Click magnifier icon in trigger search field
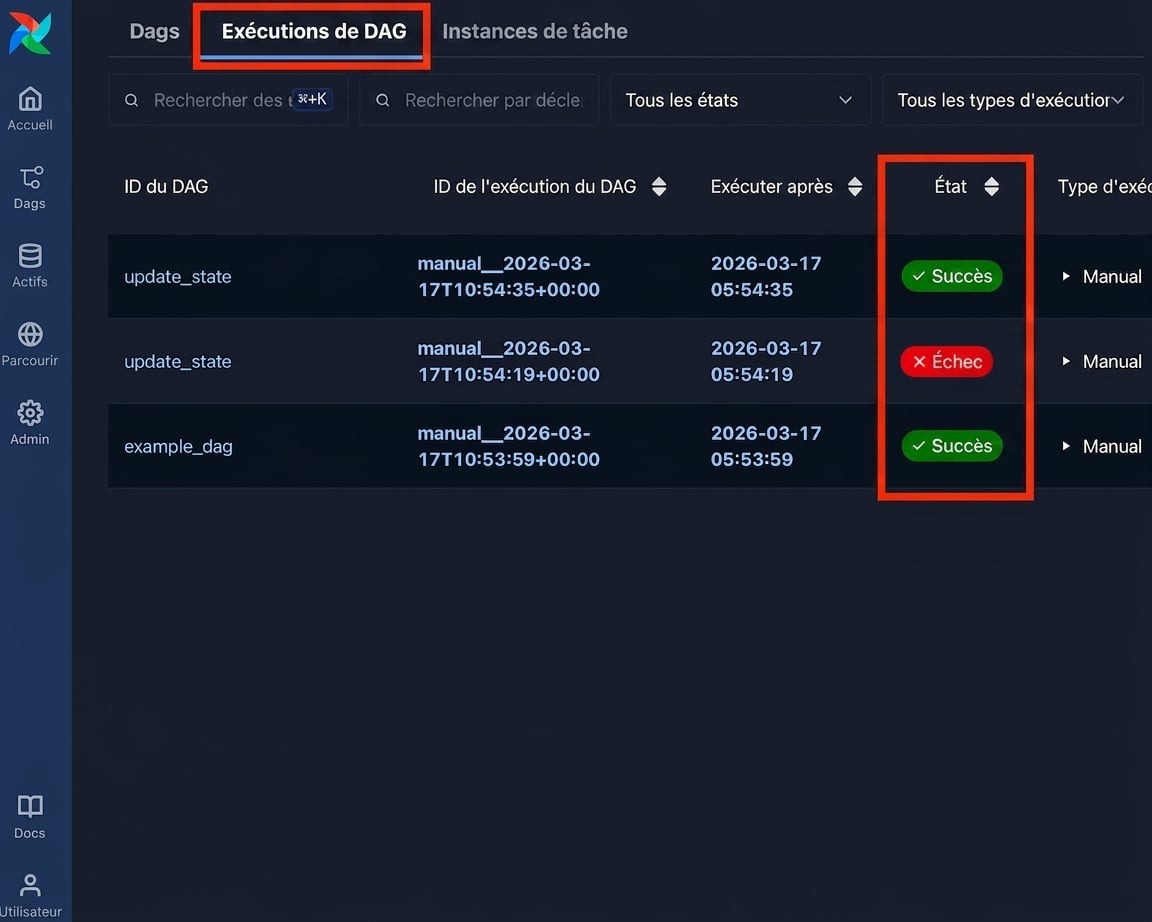The width and height of the screenshot is (1152, 922). click(x=383, y=100)
